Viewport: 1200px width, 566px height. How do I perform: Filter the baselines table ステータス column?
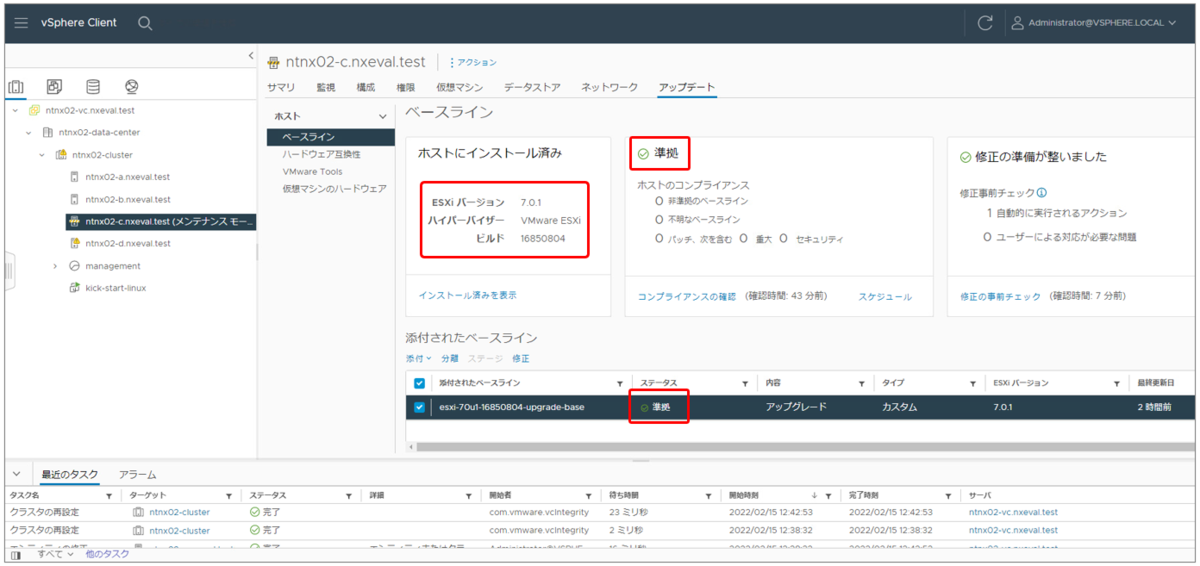point(745,384)
